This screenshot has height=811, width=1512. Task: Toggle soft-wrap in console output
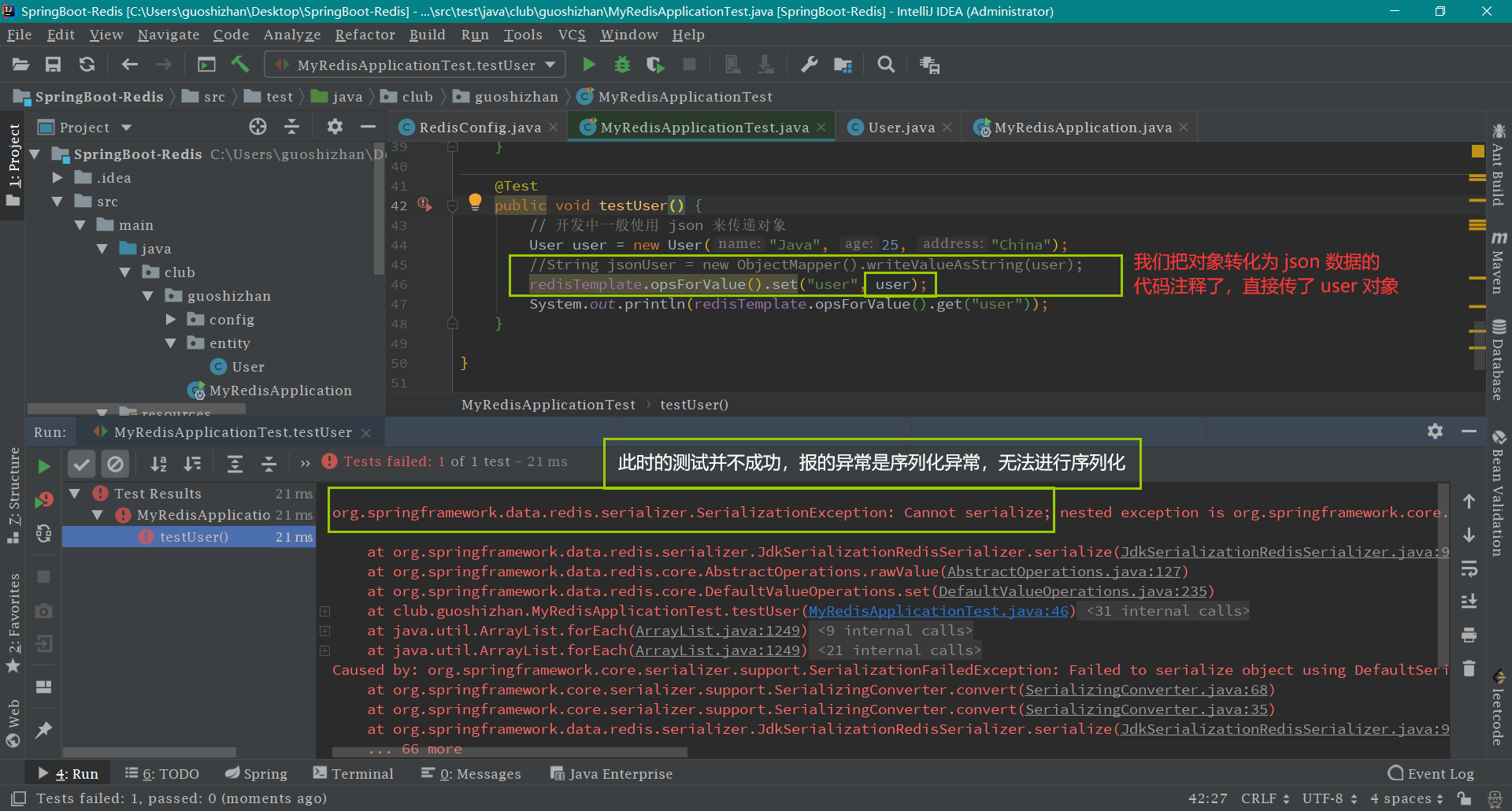click(x=1469, y=568)
